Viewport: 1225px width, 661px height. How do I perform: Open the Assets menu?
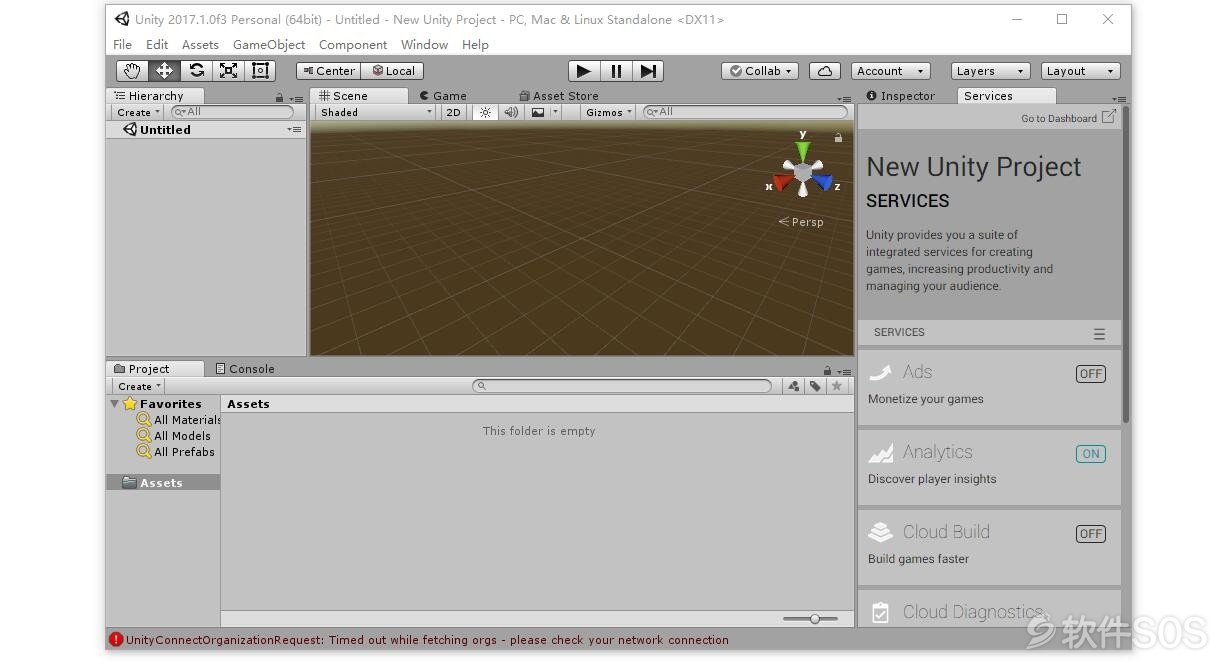coord(200,44)
